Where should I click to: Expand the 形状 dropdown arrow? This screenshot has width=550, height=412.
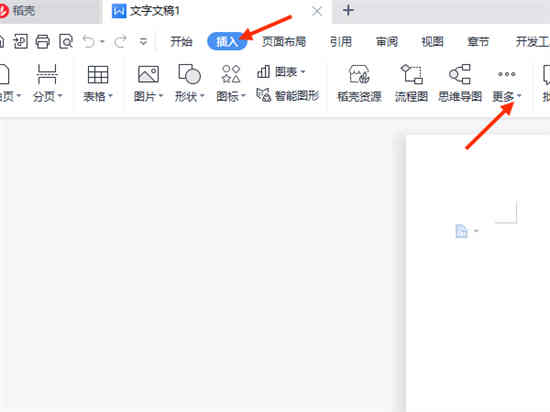coord(202,96)
